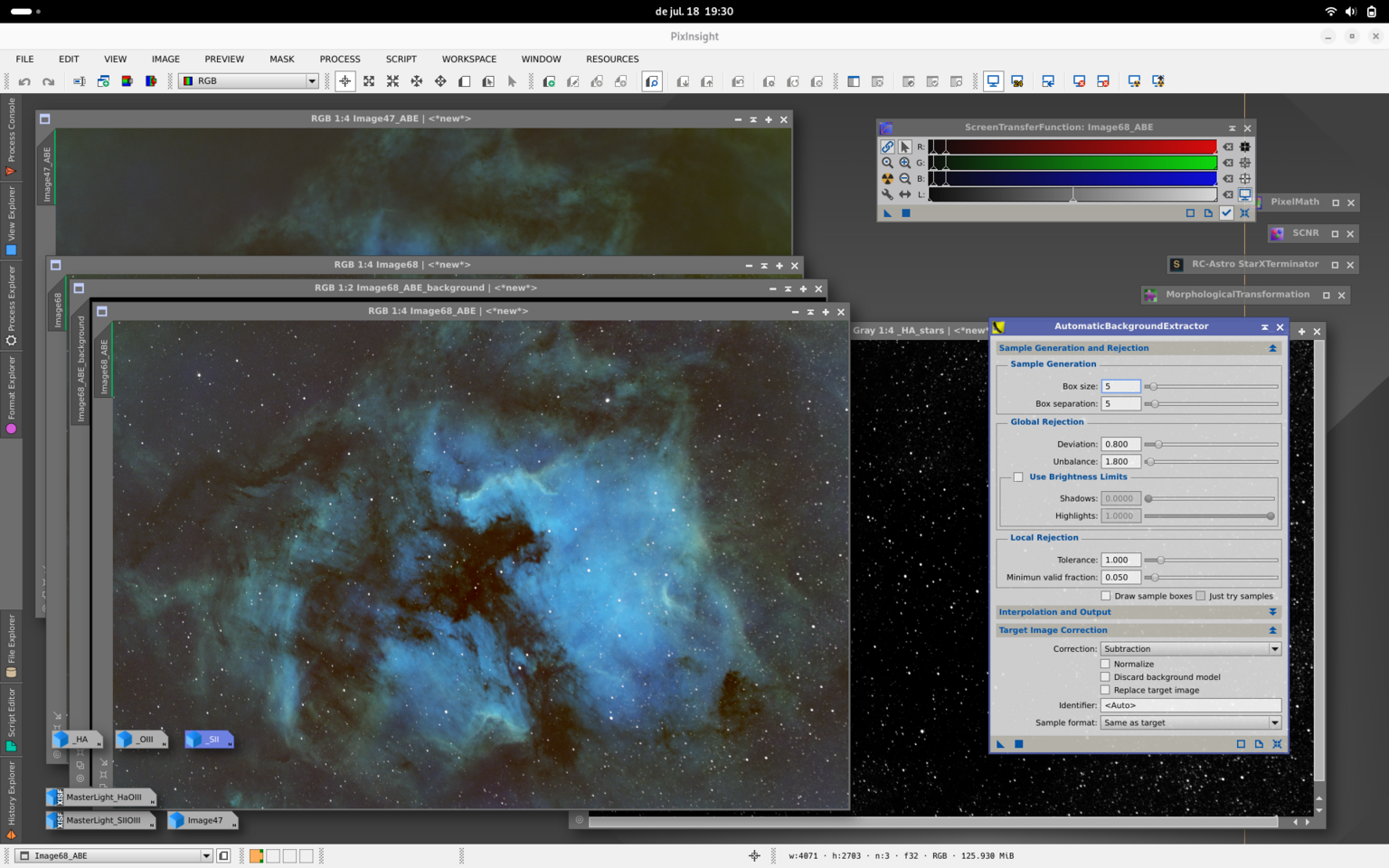Enable the Normalize checkbox

point(1105,664)
